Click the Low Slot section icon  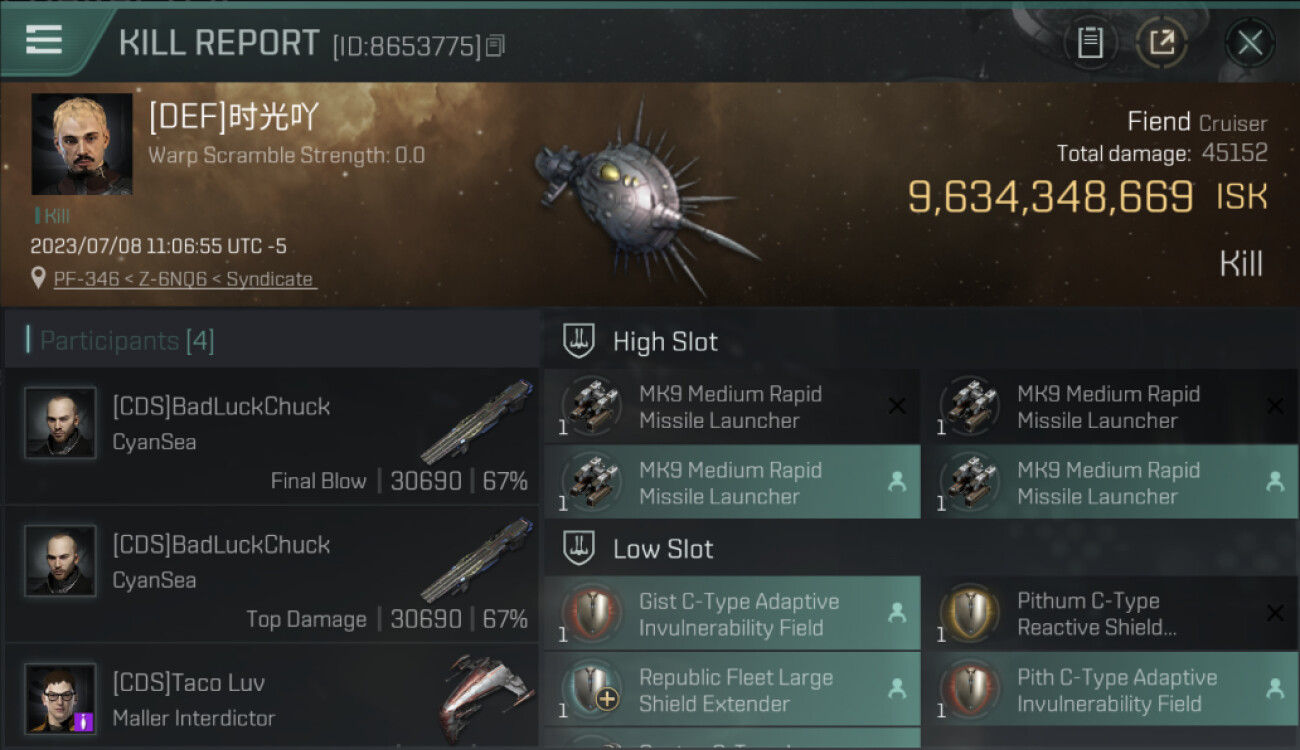tap(580, 548)
